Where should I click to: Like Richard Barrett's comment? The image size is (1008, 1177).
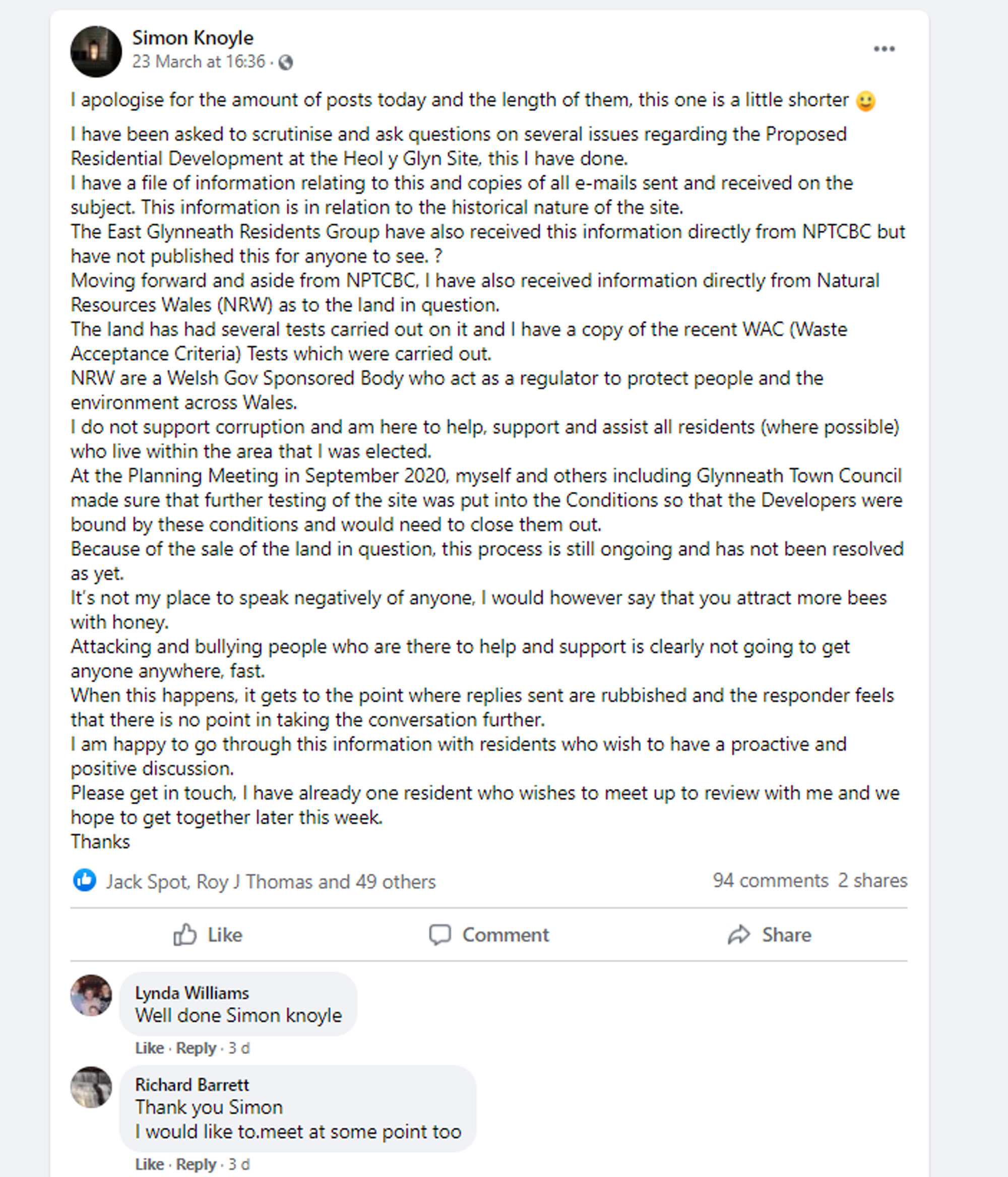click(150, 1164)
